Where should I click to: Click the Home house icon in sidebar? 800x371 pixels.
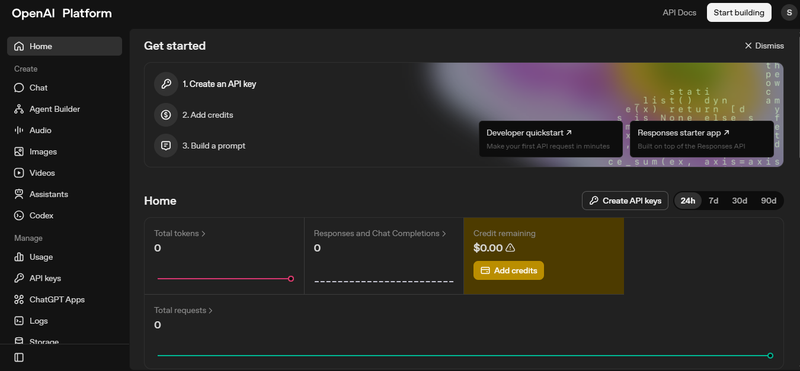19,46
